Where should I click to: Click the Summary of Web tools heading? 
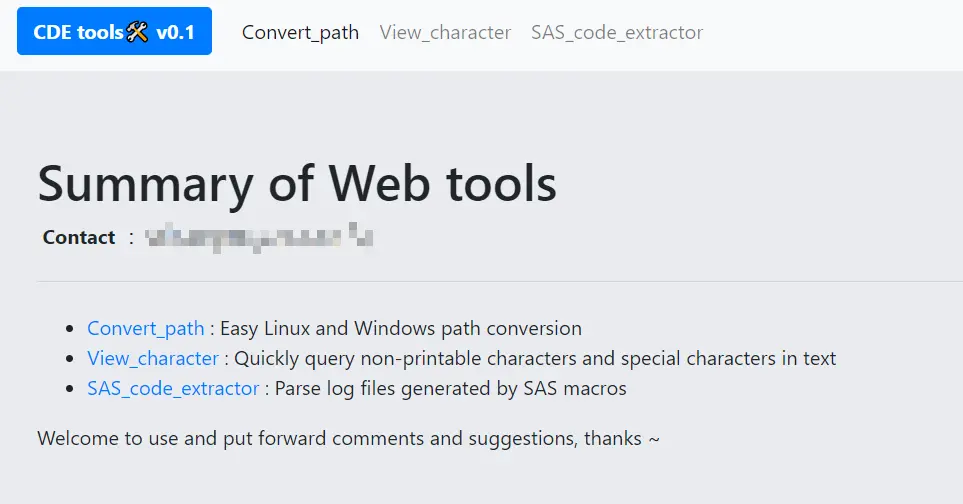(297, 183)
